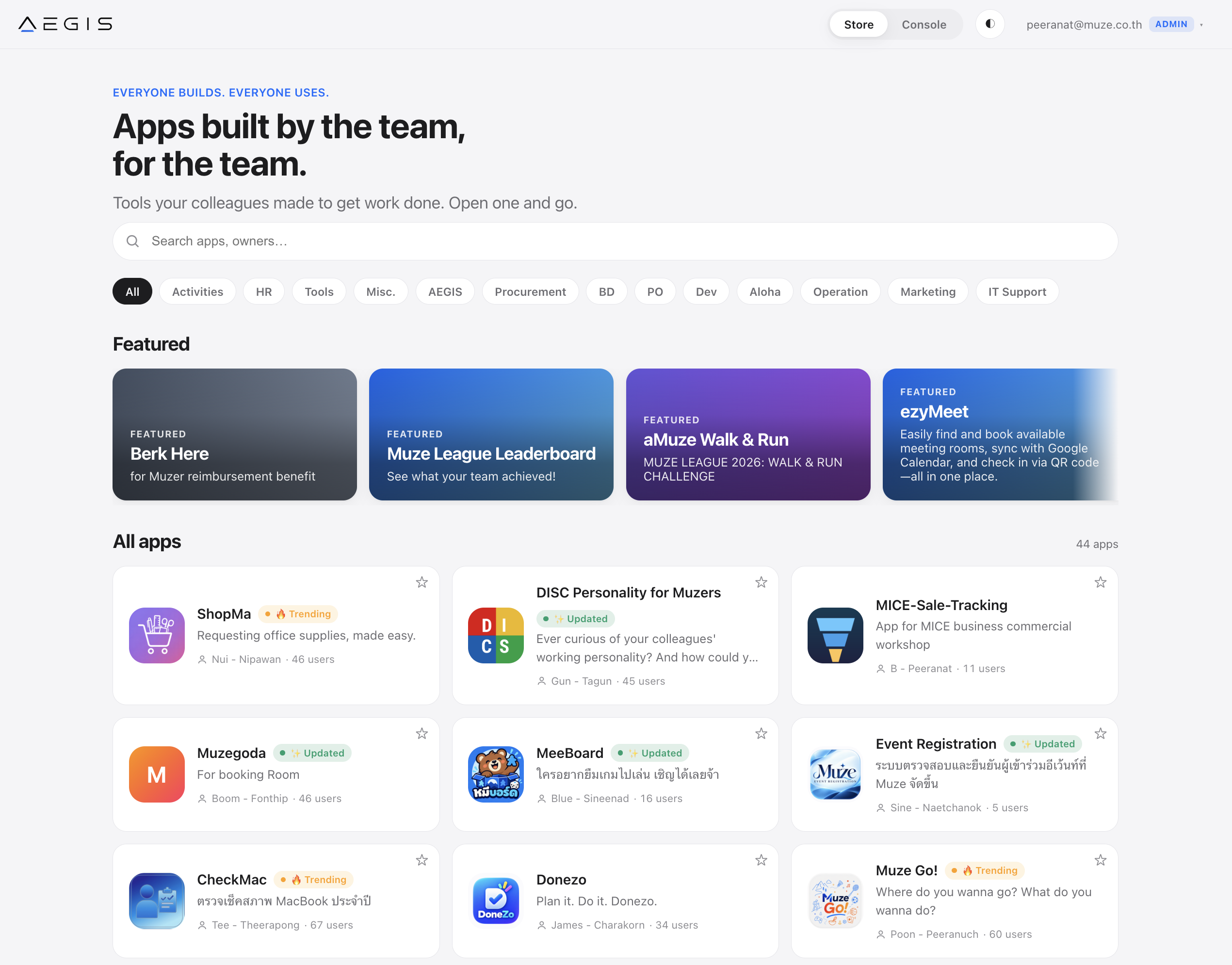The height and width of the screenshot is (965, 1232).
Task: Star the DISC Personality for Muzers app
Action: pyautogui.click(x=761, y=582)
